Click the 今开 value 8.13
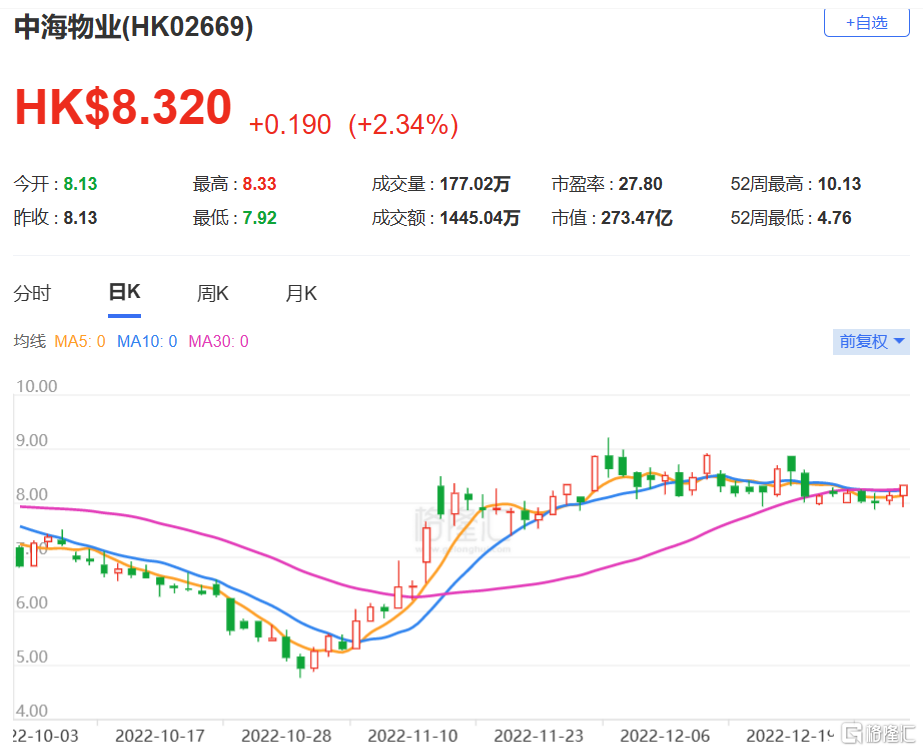Image resolution: width=923 pixels, height=751 pixels. [80, 184]
